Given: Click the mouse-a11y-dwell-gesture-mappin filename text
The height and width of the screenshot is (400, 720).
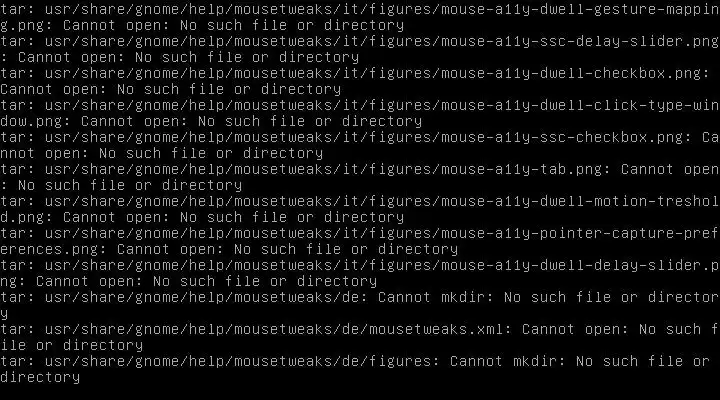Looking at the screenshot, I should point(580,9).
